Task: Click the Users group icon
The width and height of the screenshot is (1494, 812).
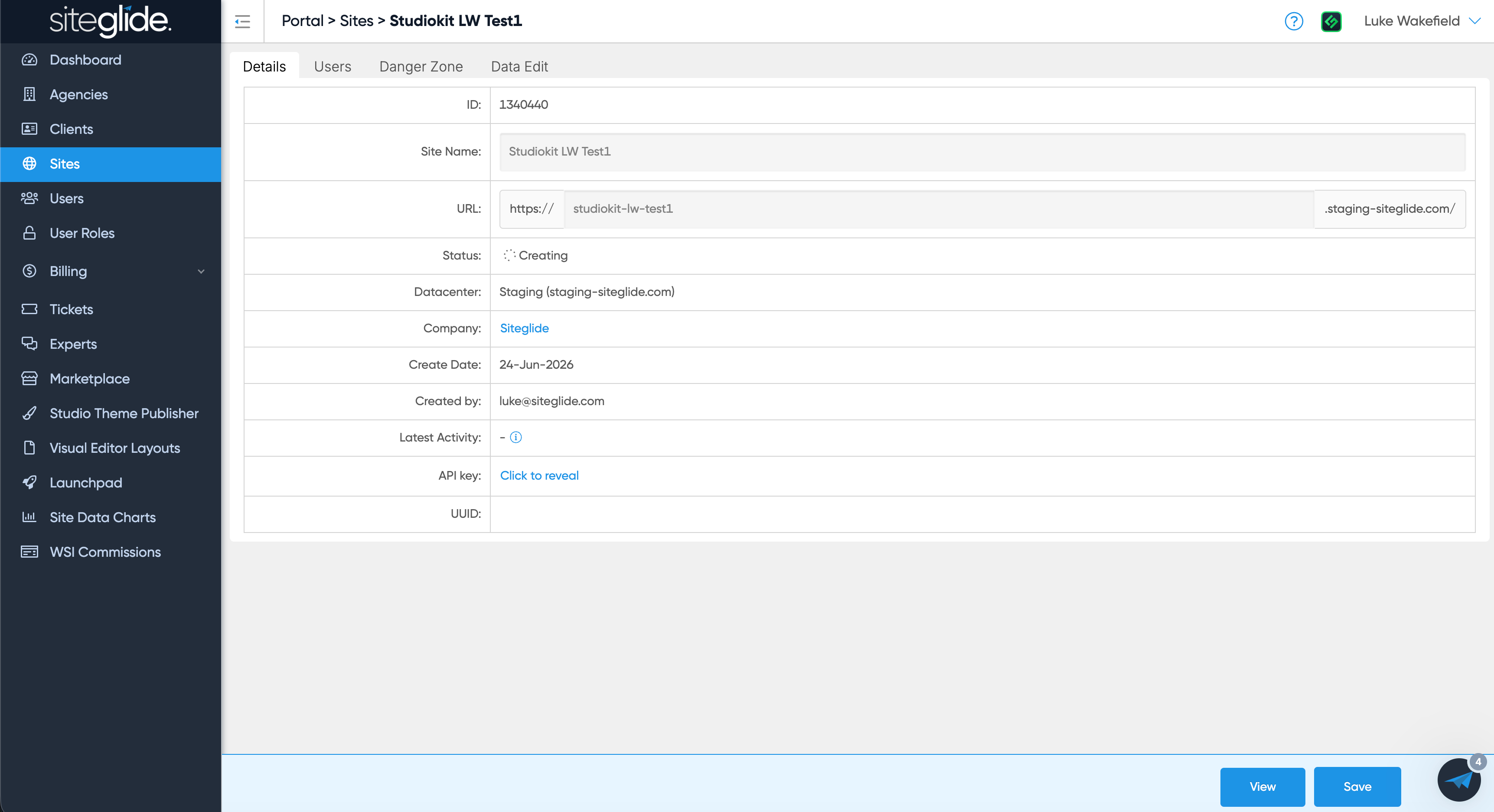Action: 29,198
